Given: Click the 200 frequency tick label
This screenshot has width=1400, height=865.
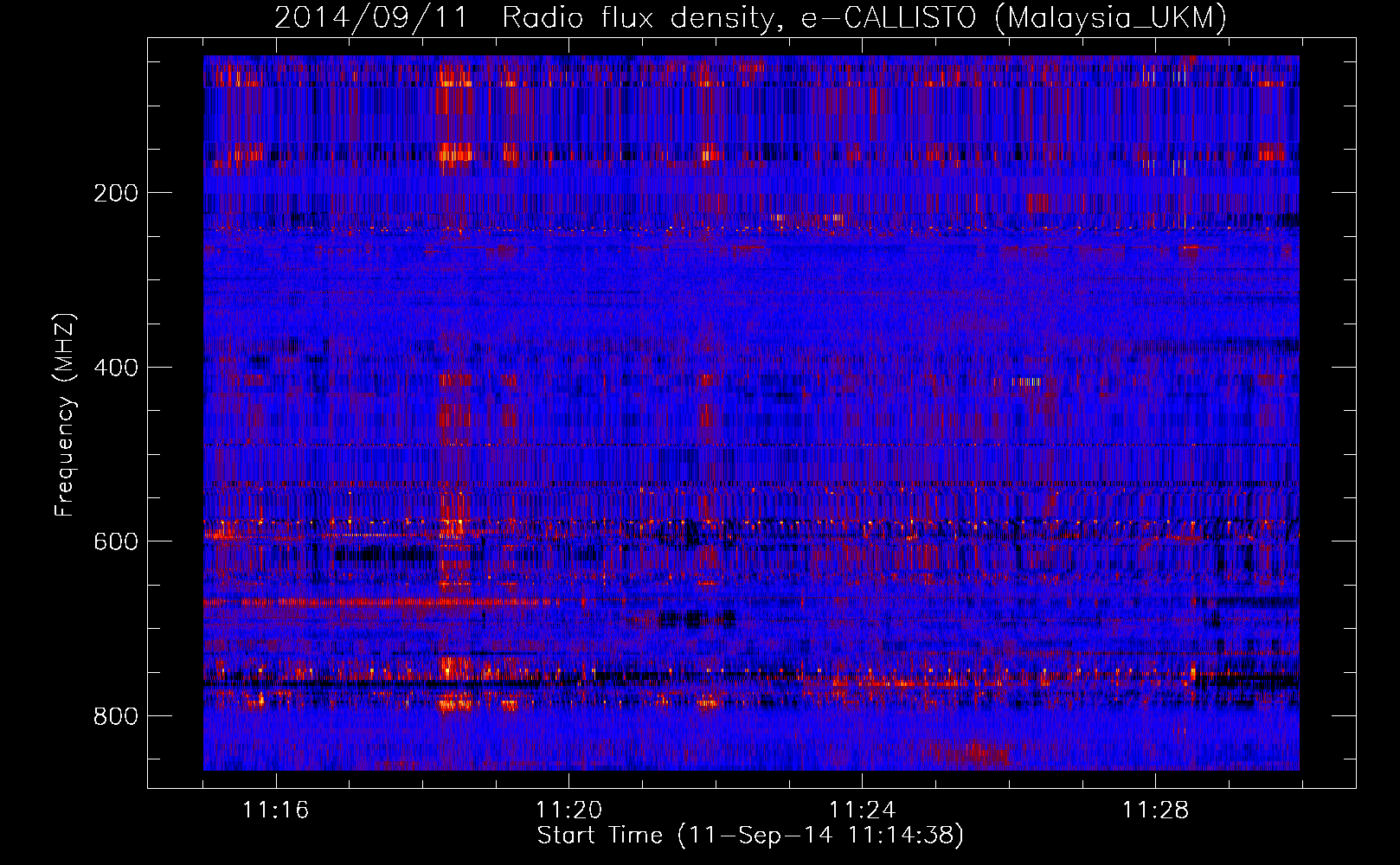Looking at the screenshot, I should tap(116, 193).
